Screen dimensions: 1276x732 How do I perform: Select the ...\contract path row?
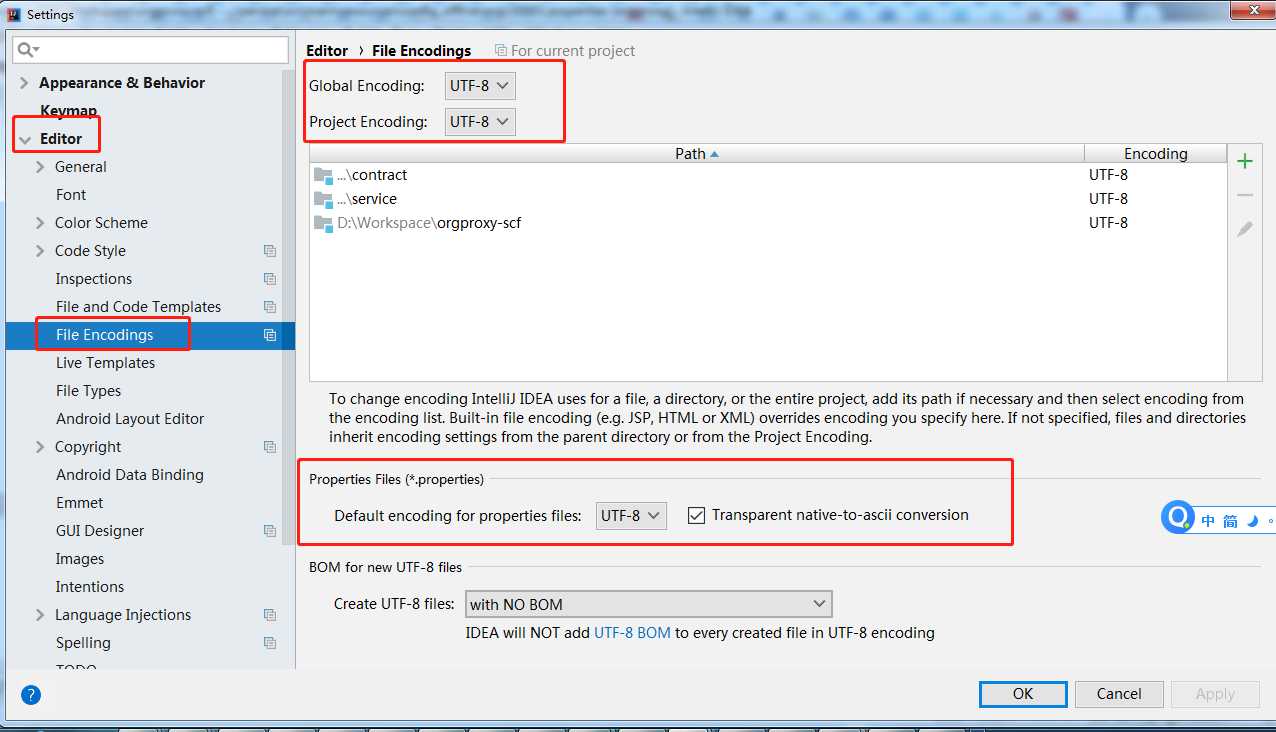pos(768,175)
